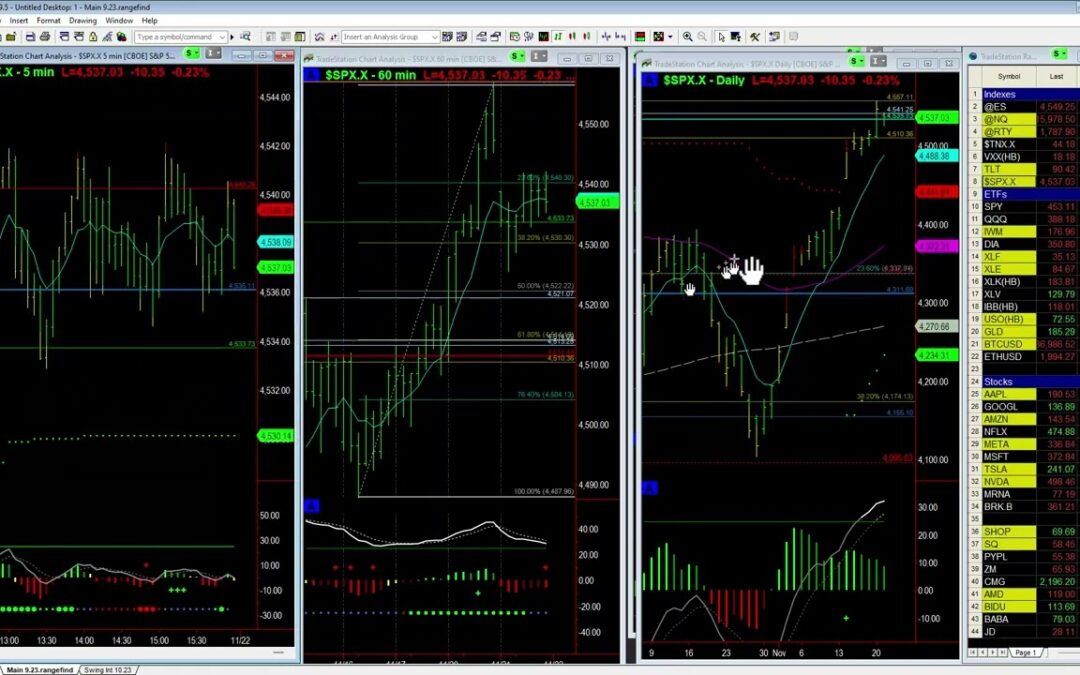Click the zigzag lines icon before Analysis Group

tap(319, 37)
